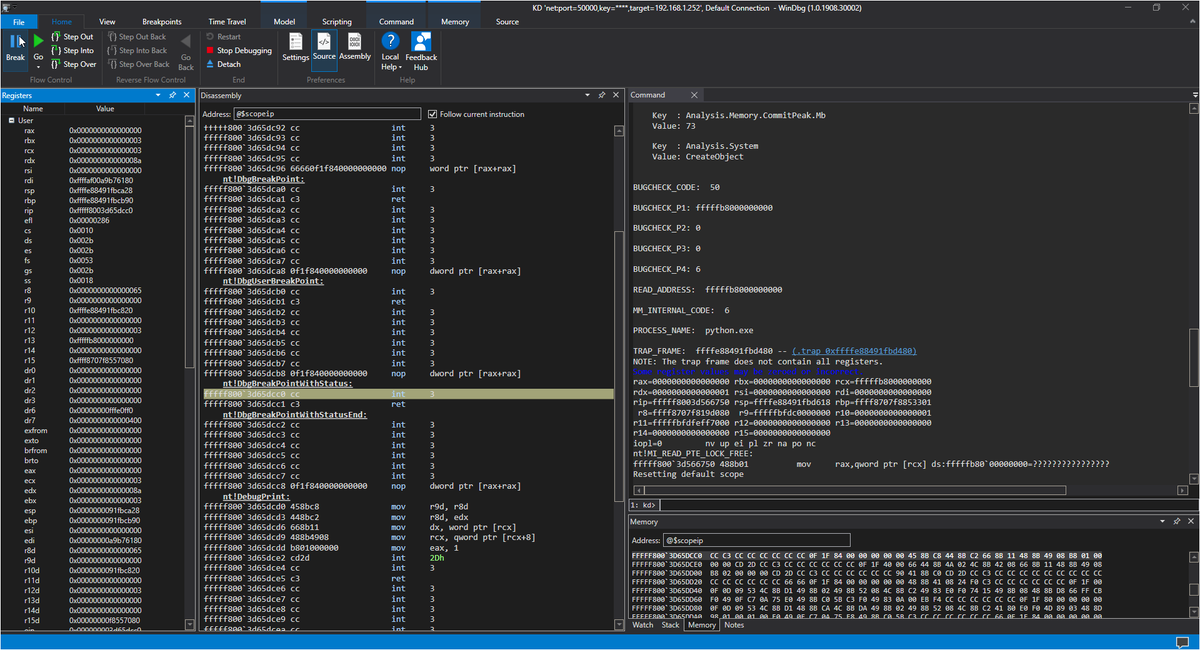
Task: Open Local Help question mark icon
Action: [391, 41]
